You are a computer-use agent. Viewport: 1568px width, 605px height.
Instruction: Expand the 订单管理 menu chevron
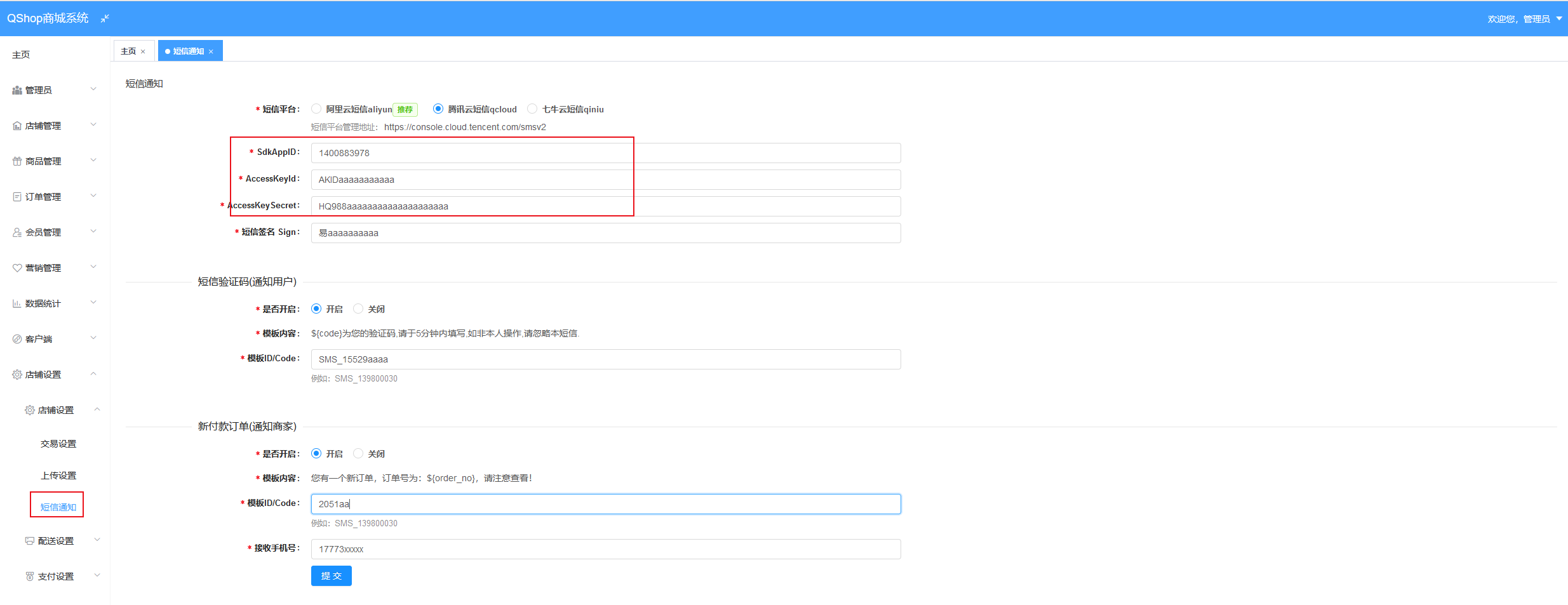pos(93,196)
